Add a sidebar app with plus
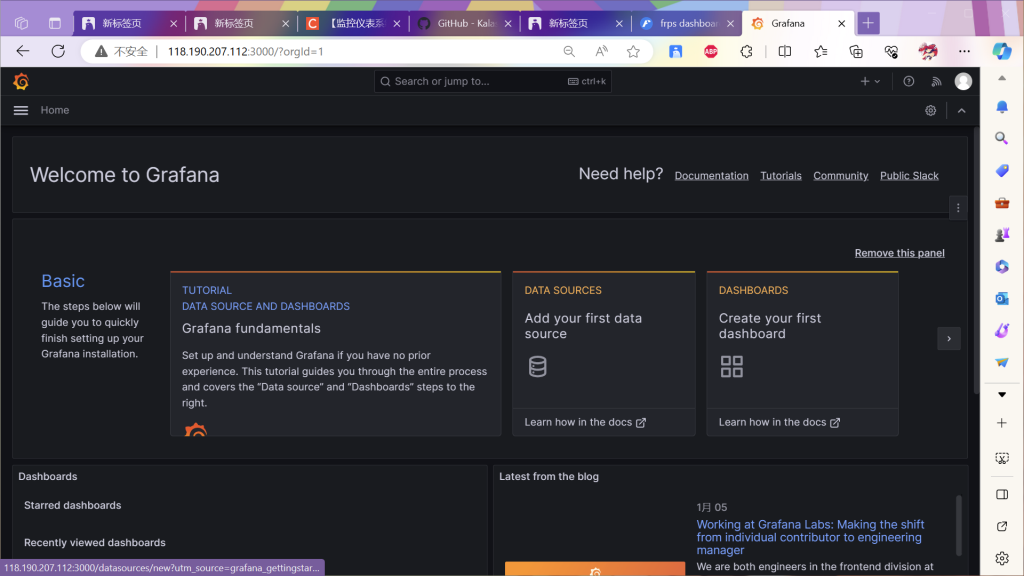Image resolution: width=1024 pixels, height=576 pixels. (1002, 423)
